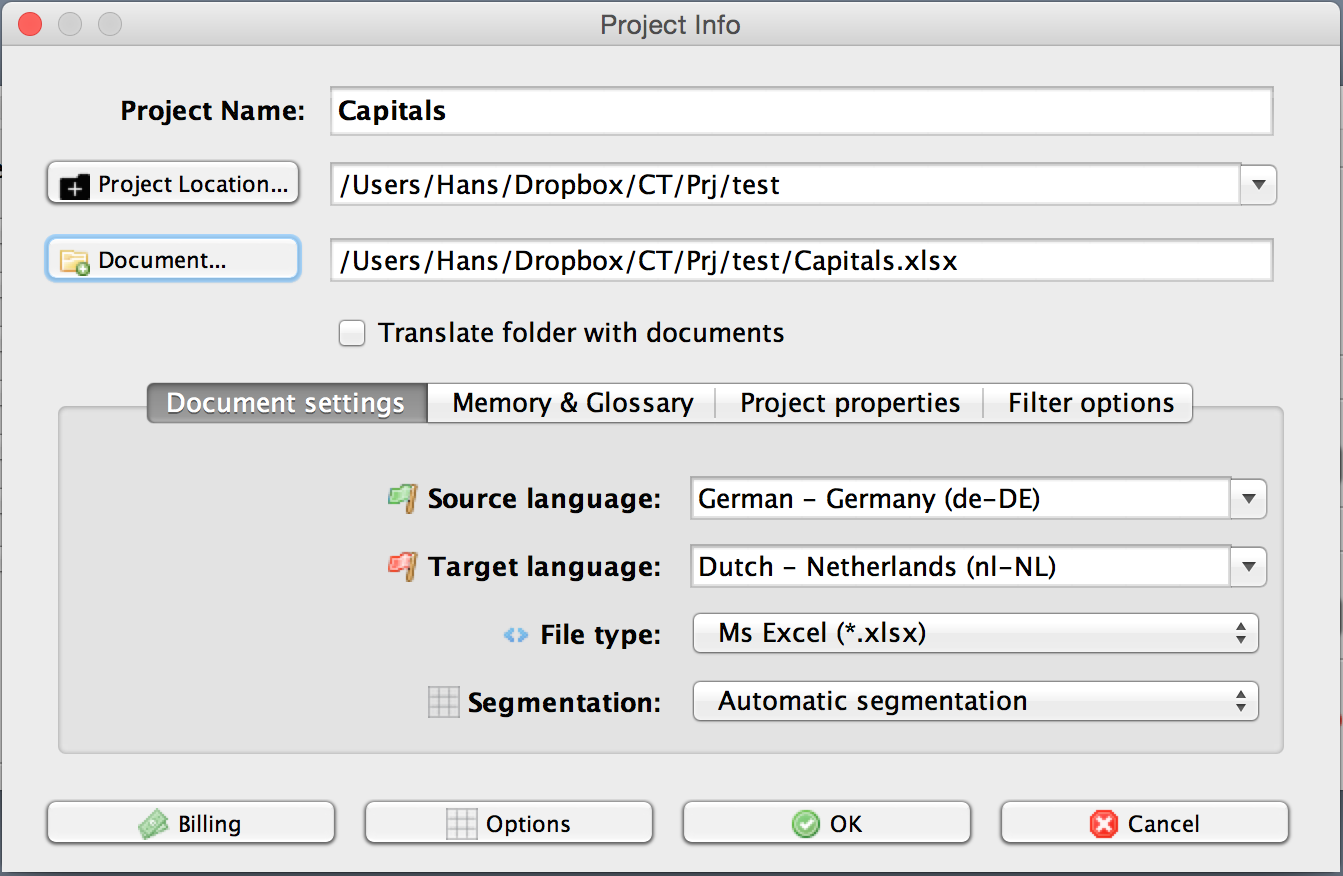Screen dimensions: 1343x876
Task: Click the red X Cancel icon
Action: coord(1103,824)
